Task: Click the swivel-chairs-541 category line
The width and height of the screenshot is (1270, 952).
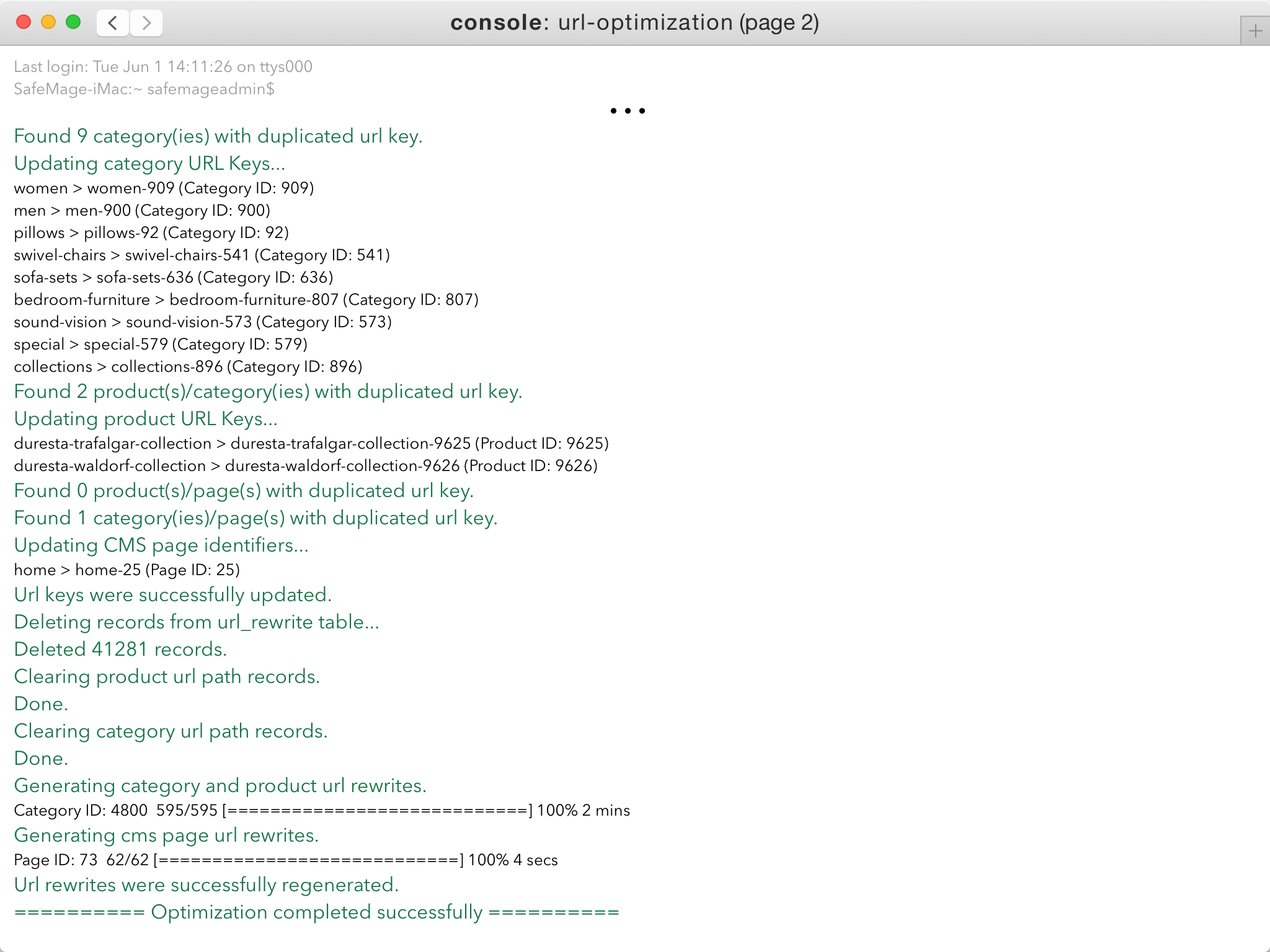Action: [x=202, y=255]
